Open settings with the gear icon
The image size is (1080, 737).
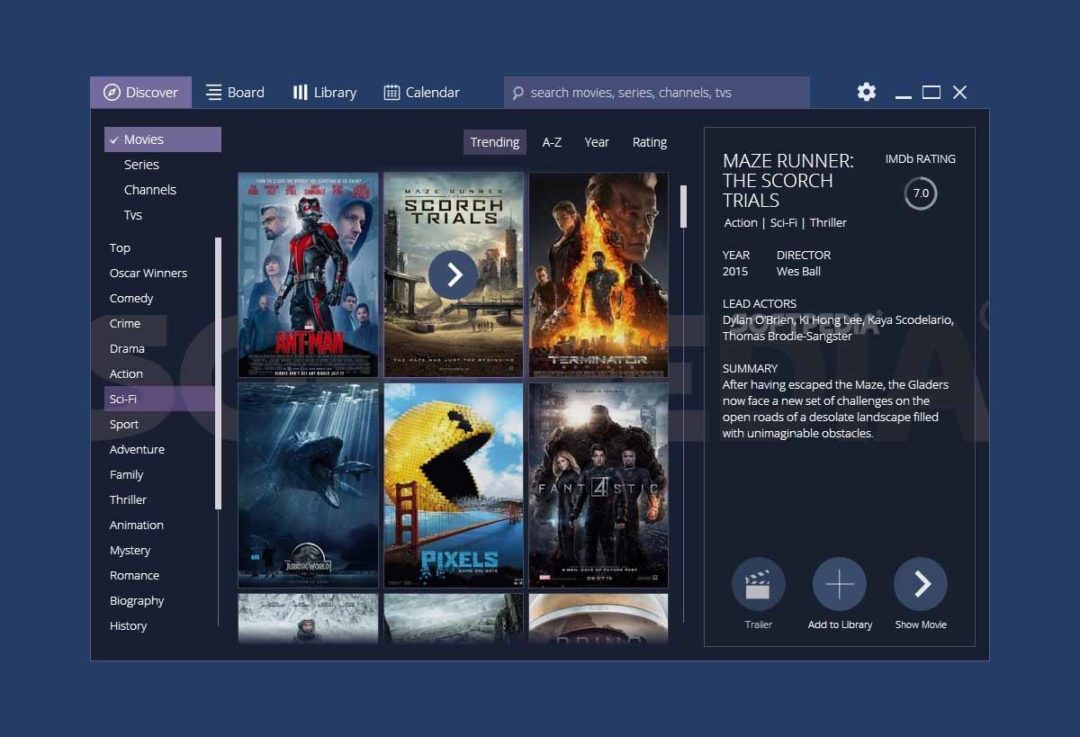[866, 92]
